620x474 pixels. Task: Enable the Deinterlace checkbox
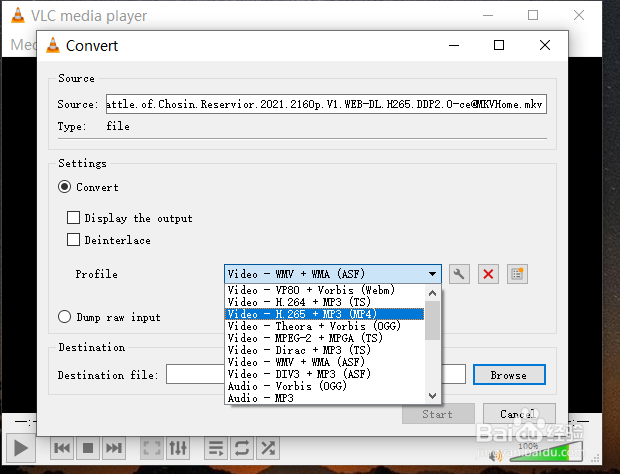(73, 240)
